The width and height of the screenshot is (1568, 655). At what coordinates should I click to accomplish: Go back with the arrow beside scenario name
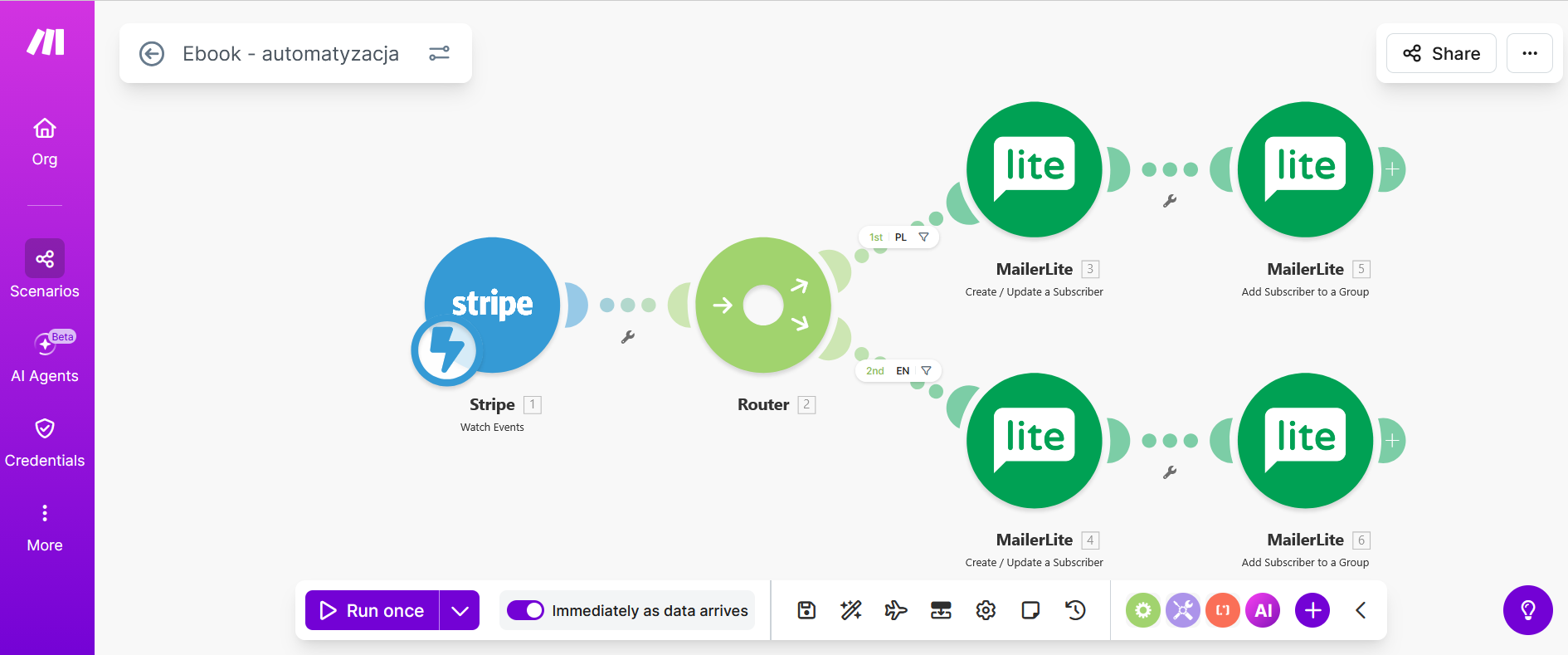pos(152,54)
